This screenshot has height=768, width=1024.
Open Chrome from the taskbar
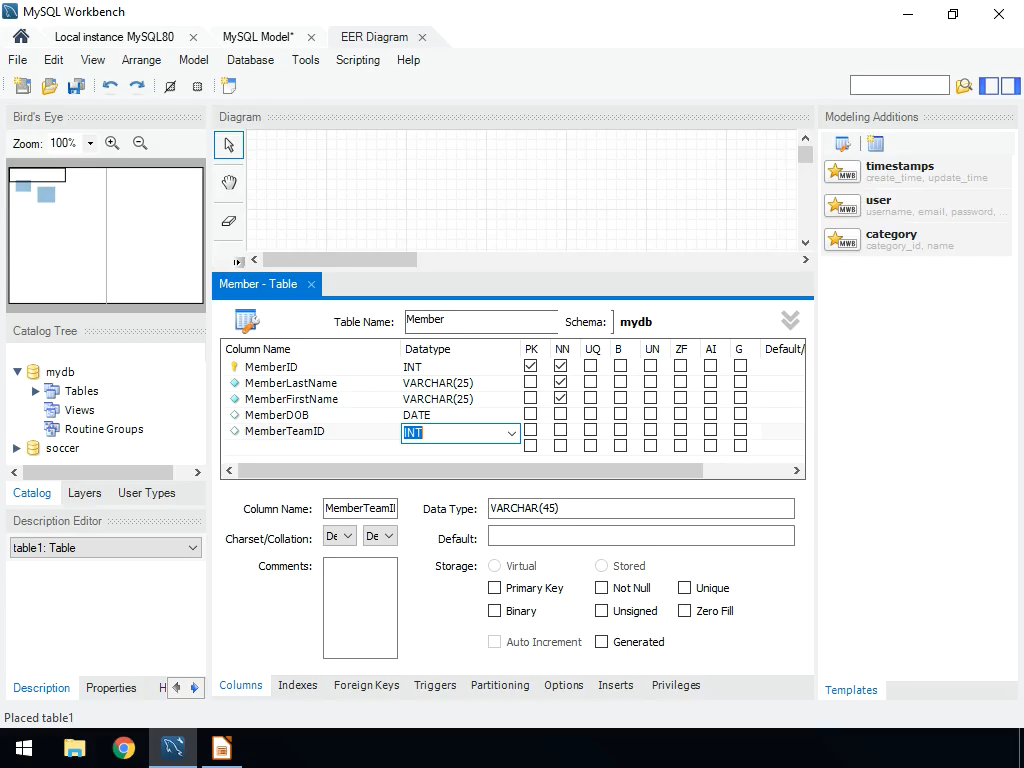[124, 748]
